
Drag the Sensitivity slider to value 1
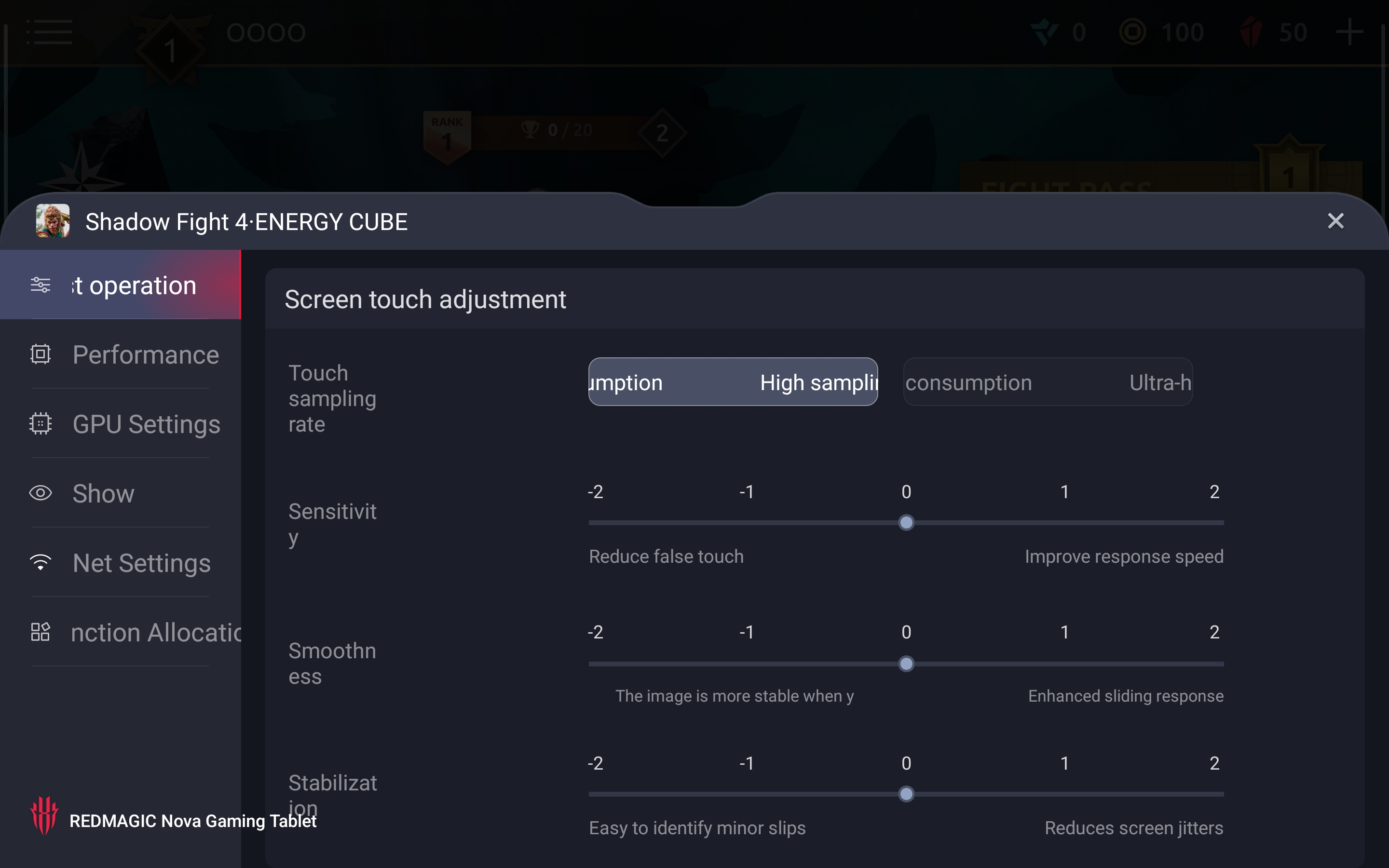(1062, 522)
